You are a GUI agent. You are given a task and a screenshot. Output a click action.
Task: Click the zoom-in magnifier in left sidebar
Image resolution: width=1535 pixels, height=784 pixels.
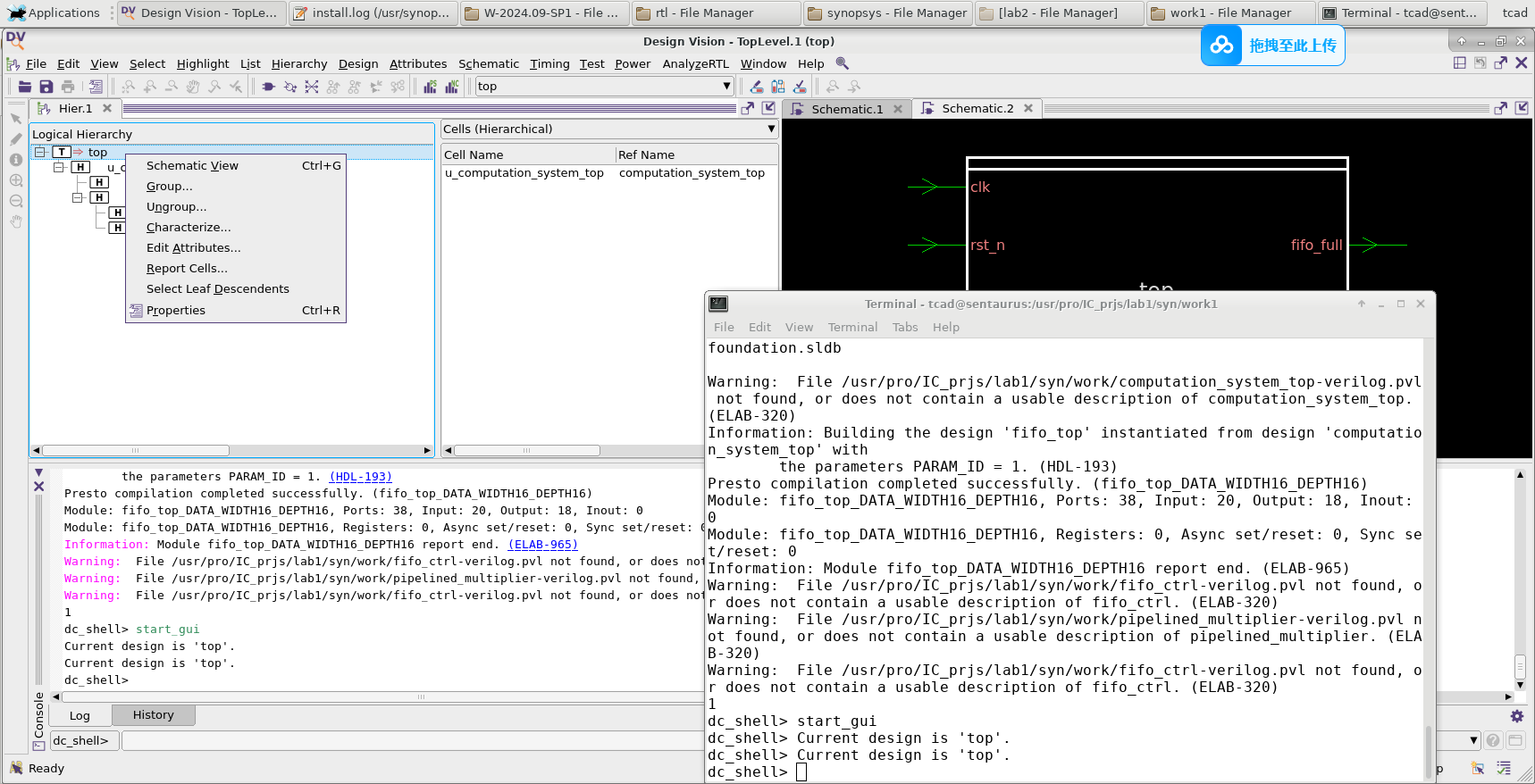click(x=16, y=180)
